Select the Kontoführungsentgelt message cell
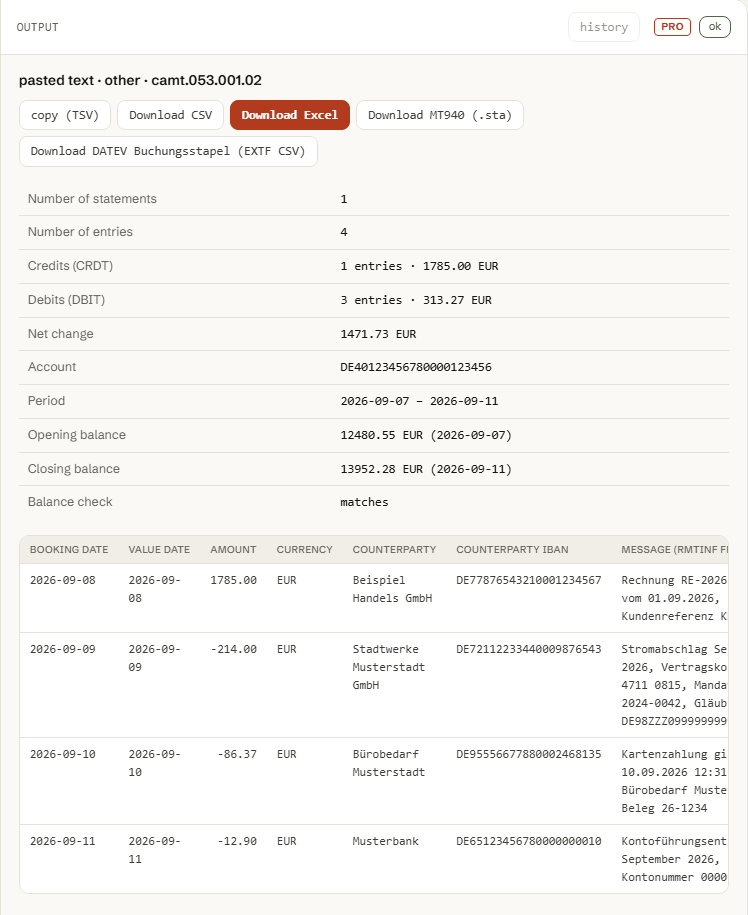 coord(674,859)
